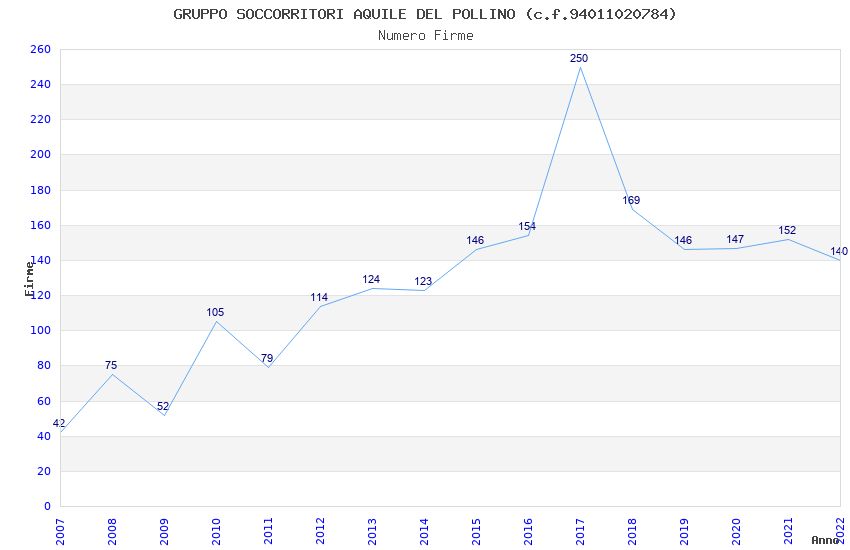Image resolution: width=850 pixels, height=550 pixels.
Task: Click the data label 124 for 2013
Action: click(371, 279)
